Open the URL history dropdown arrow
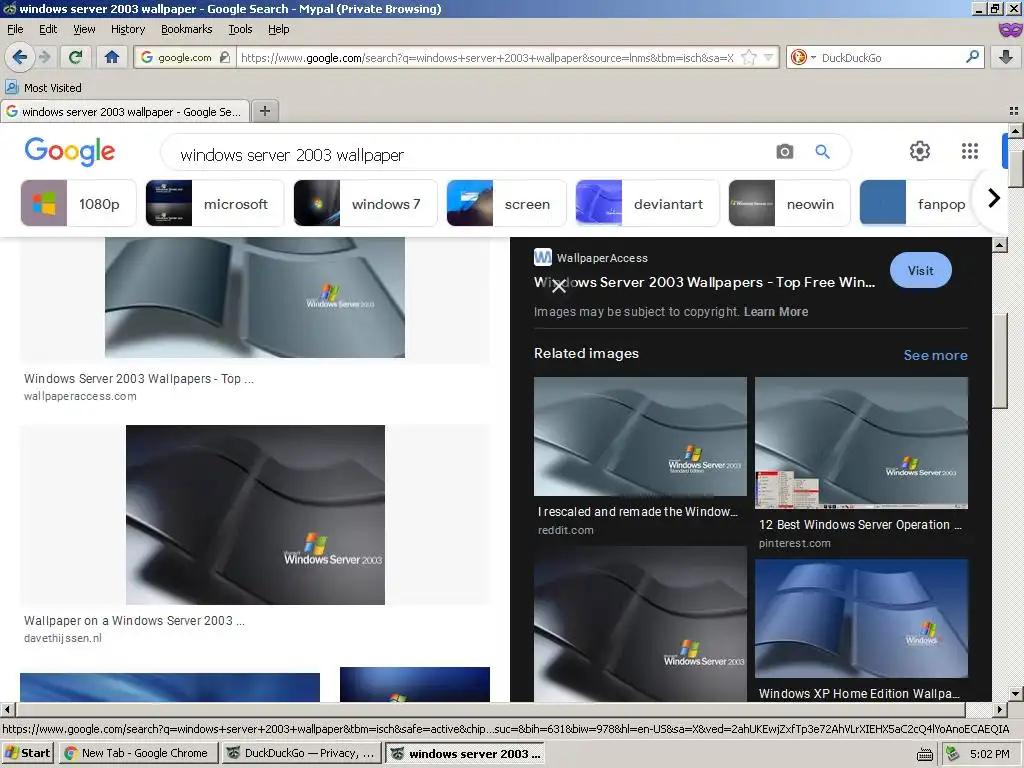 coord(769,57)
